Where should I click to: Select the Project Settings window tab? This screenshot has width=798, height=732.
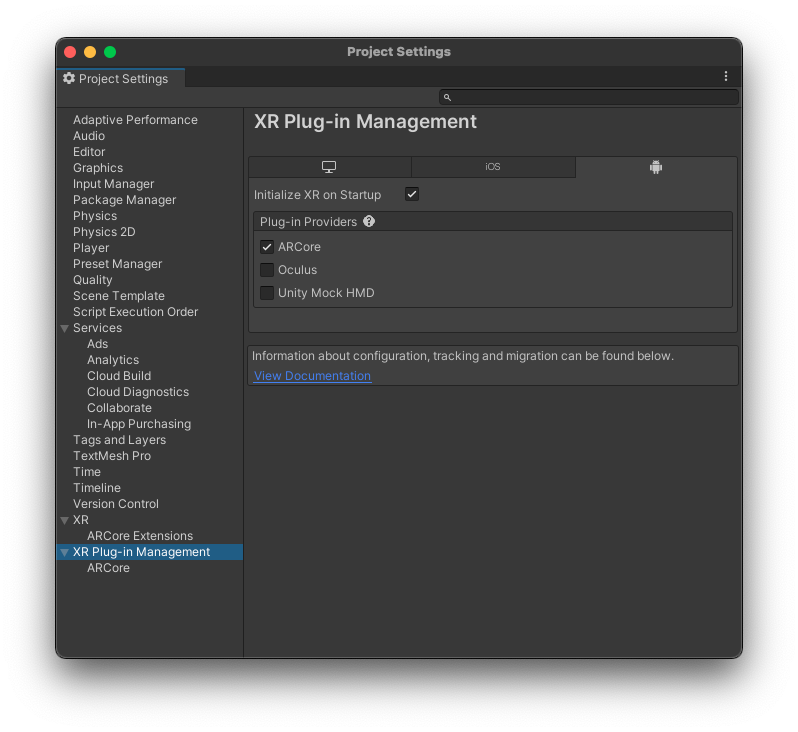pos(121,79)
